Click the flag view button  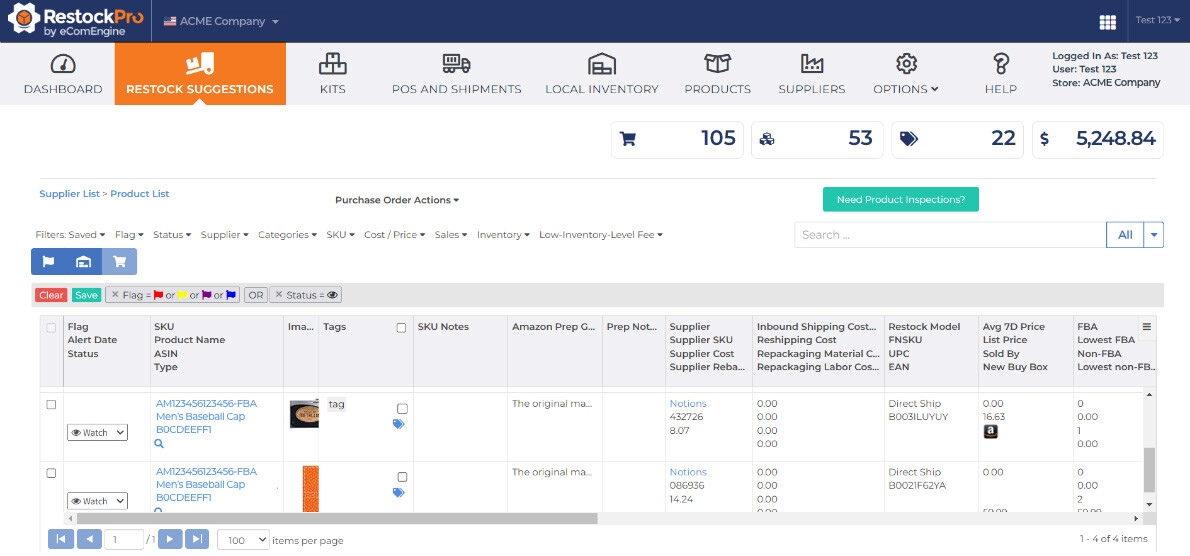[x=49, y=262]
